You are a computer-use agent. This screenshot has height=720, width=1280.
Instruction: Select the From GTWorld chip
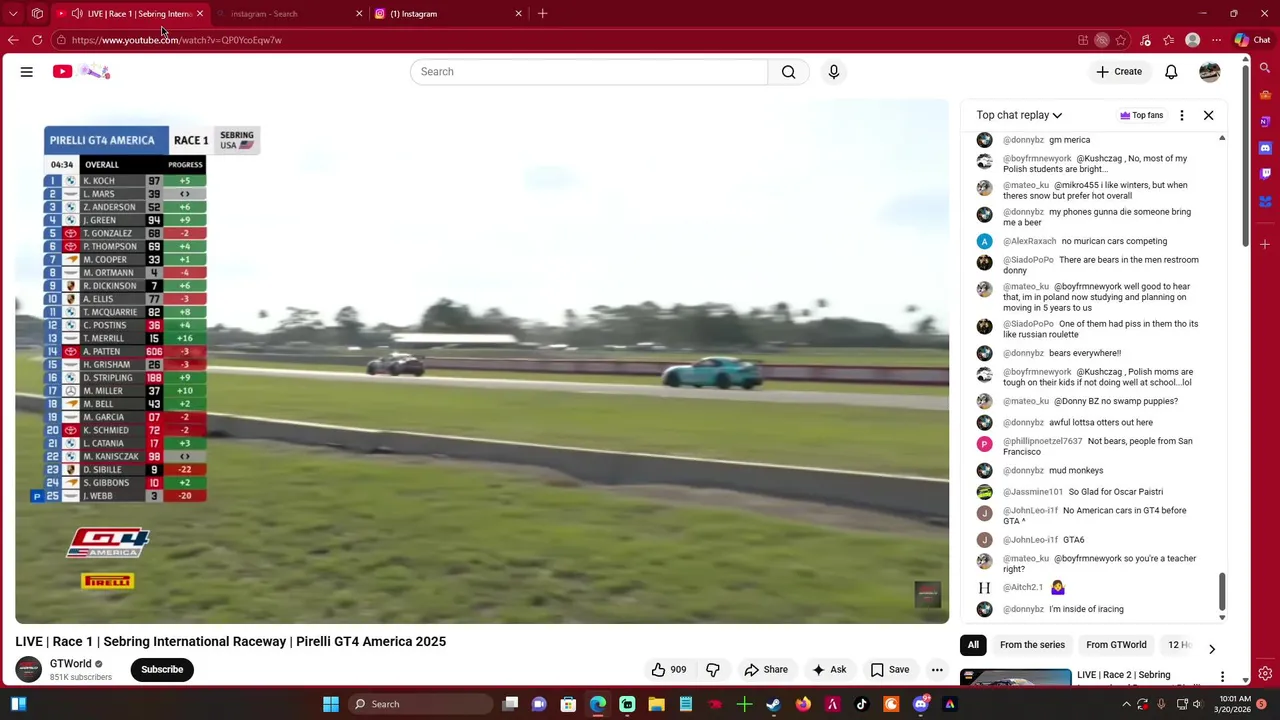1116,645
